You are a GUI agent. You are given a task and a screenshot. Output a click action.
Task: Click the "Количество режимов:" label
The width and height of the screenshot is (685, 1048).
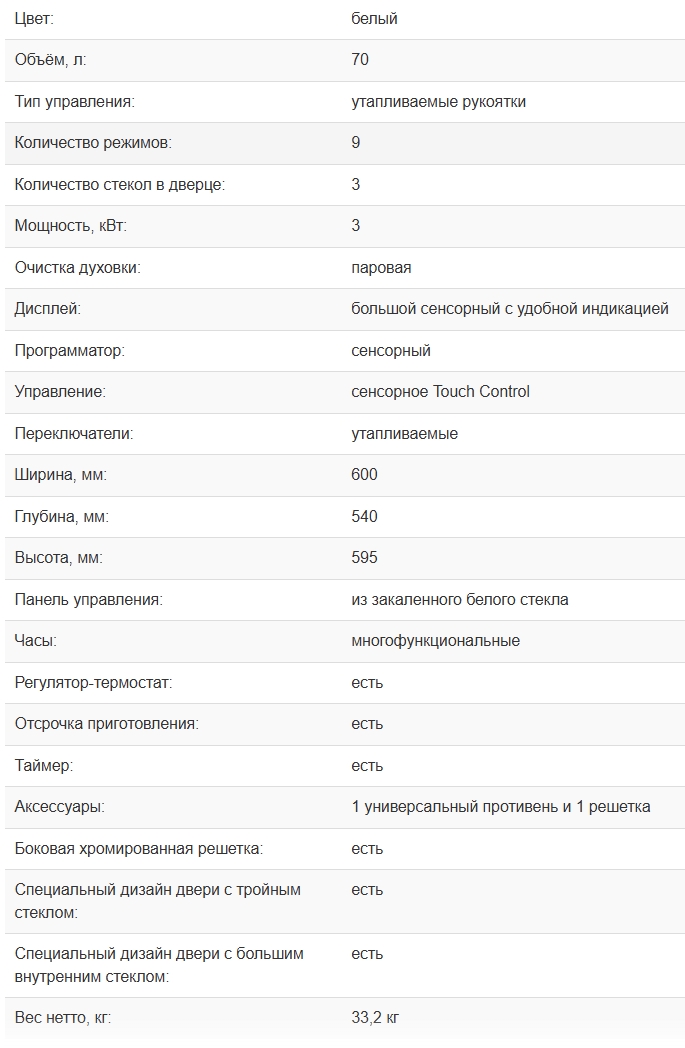[93, 143]
